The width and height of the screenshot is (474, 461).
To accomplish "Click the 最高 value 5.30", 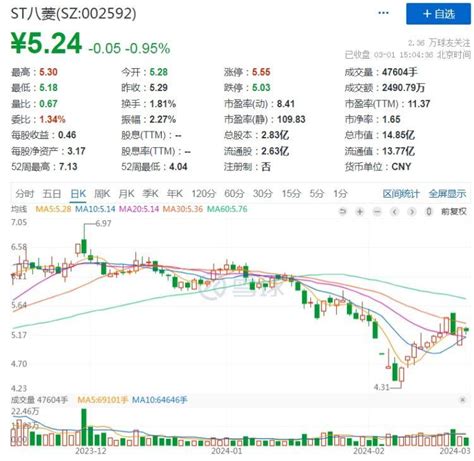I will [x=48, y=72].
